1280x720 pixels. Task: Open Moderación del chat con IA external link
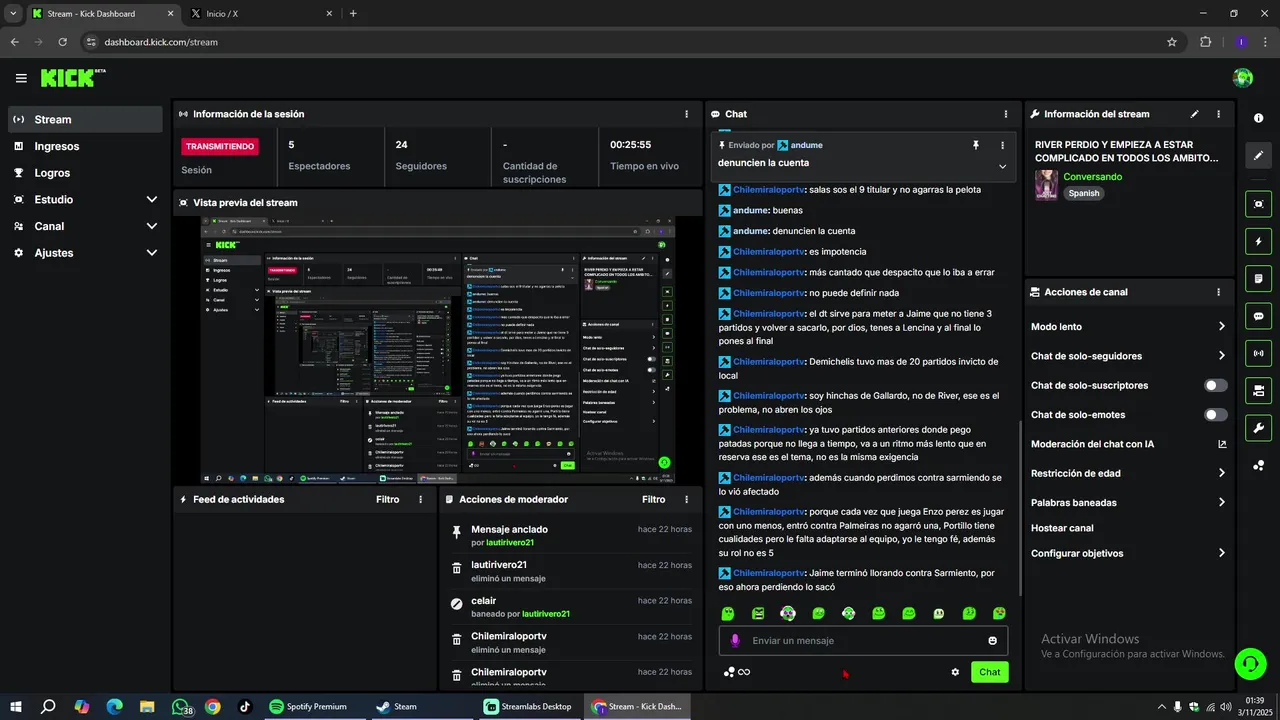(1222, 444)
